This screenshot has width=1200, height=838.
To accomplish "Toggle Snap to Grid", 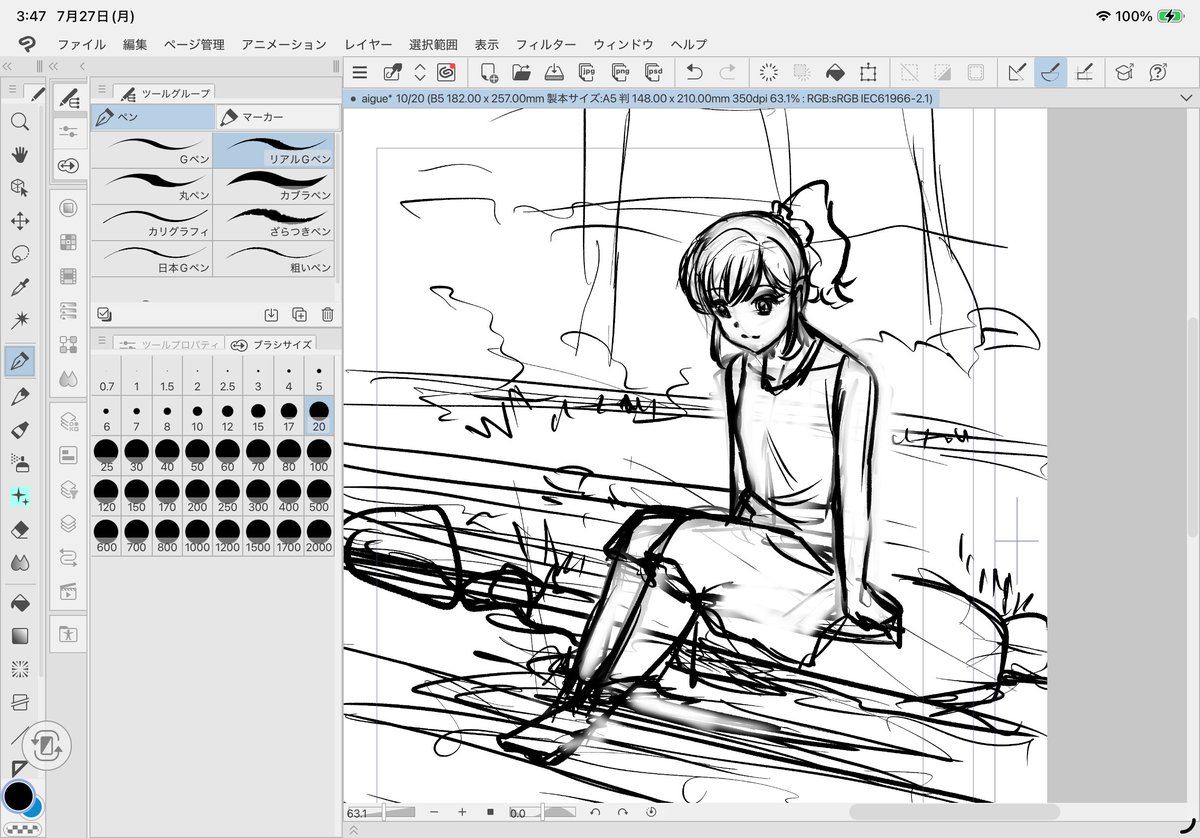I will (x=1084, y=72).
